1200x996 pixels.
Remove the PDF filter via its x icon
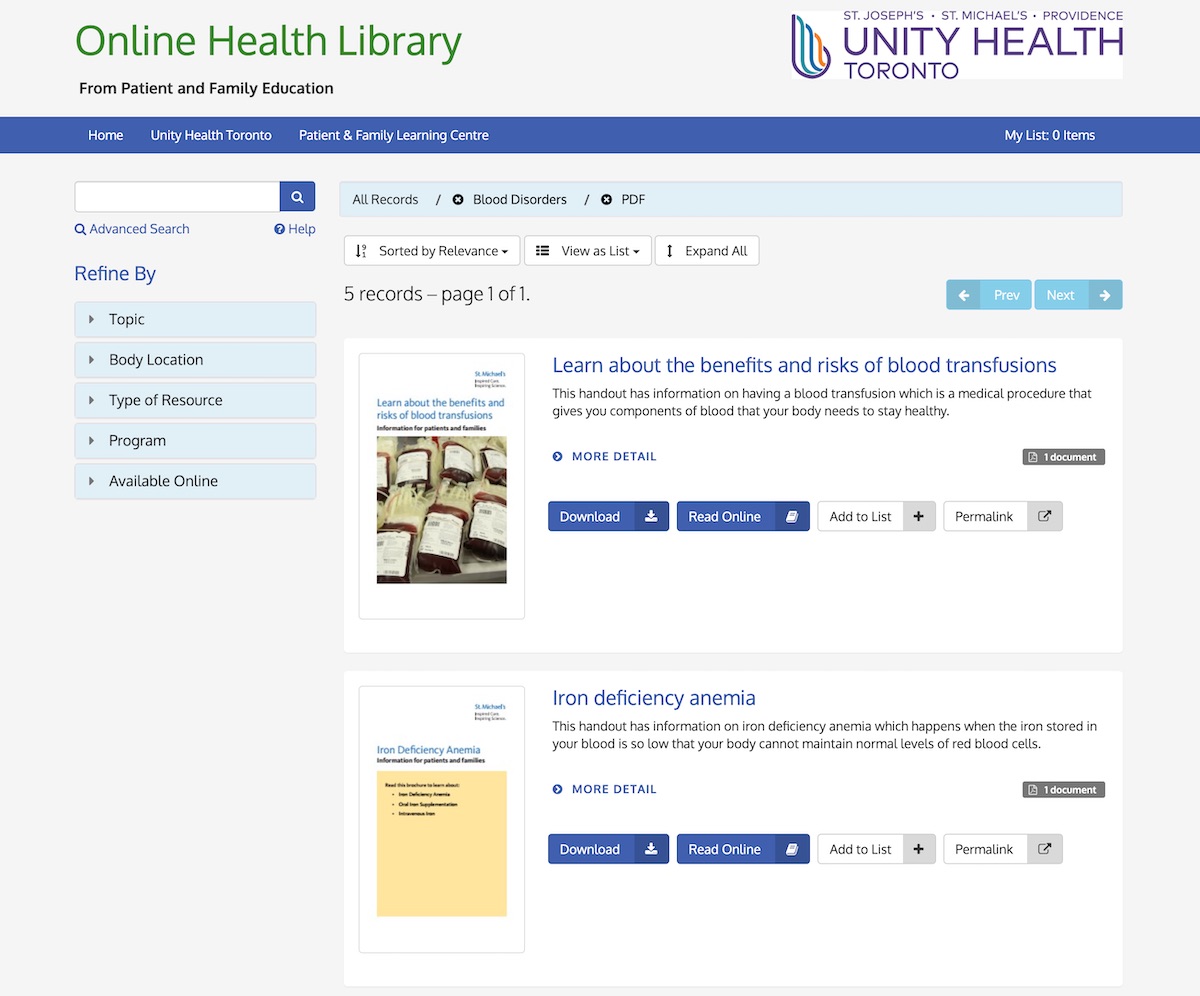click(606, 199)
